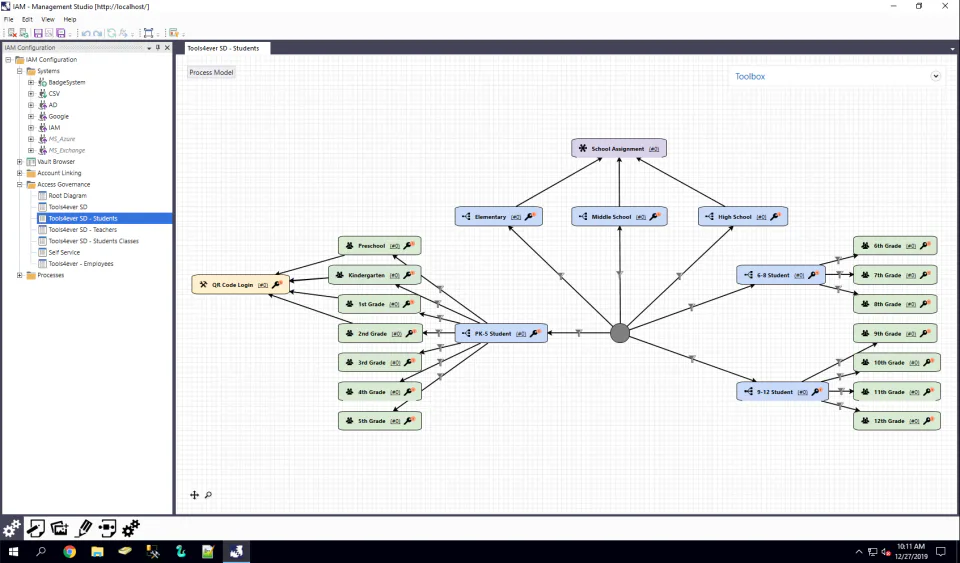Click the gray circle hub node
The image size is (960, 563).
coord(620,333)
